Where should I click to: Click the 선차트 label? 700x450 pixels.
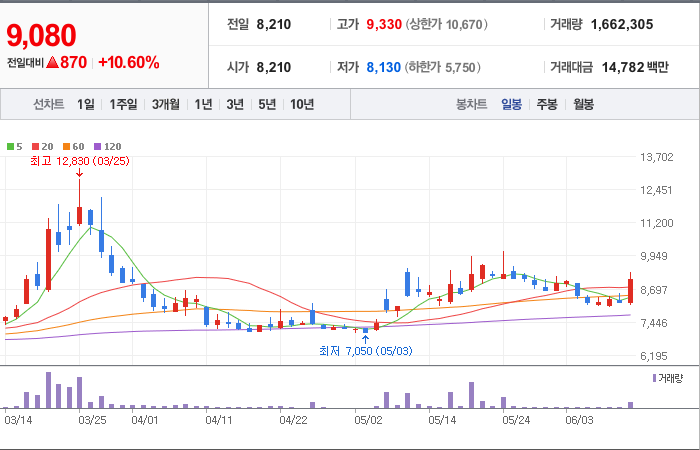tap(49, 104)
